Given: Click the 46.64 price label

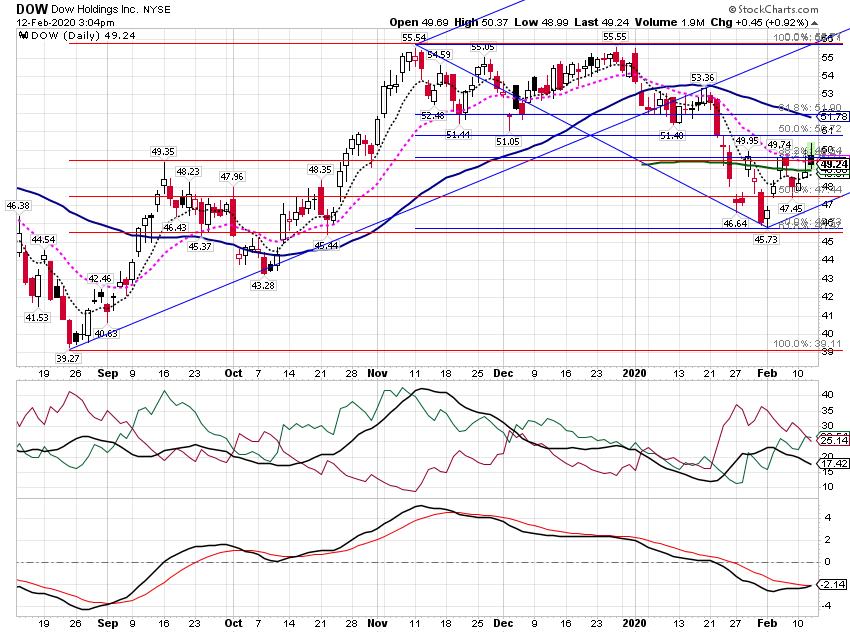Looking at the screenshot, I should pos(736,223).
